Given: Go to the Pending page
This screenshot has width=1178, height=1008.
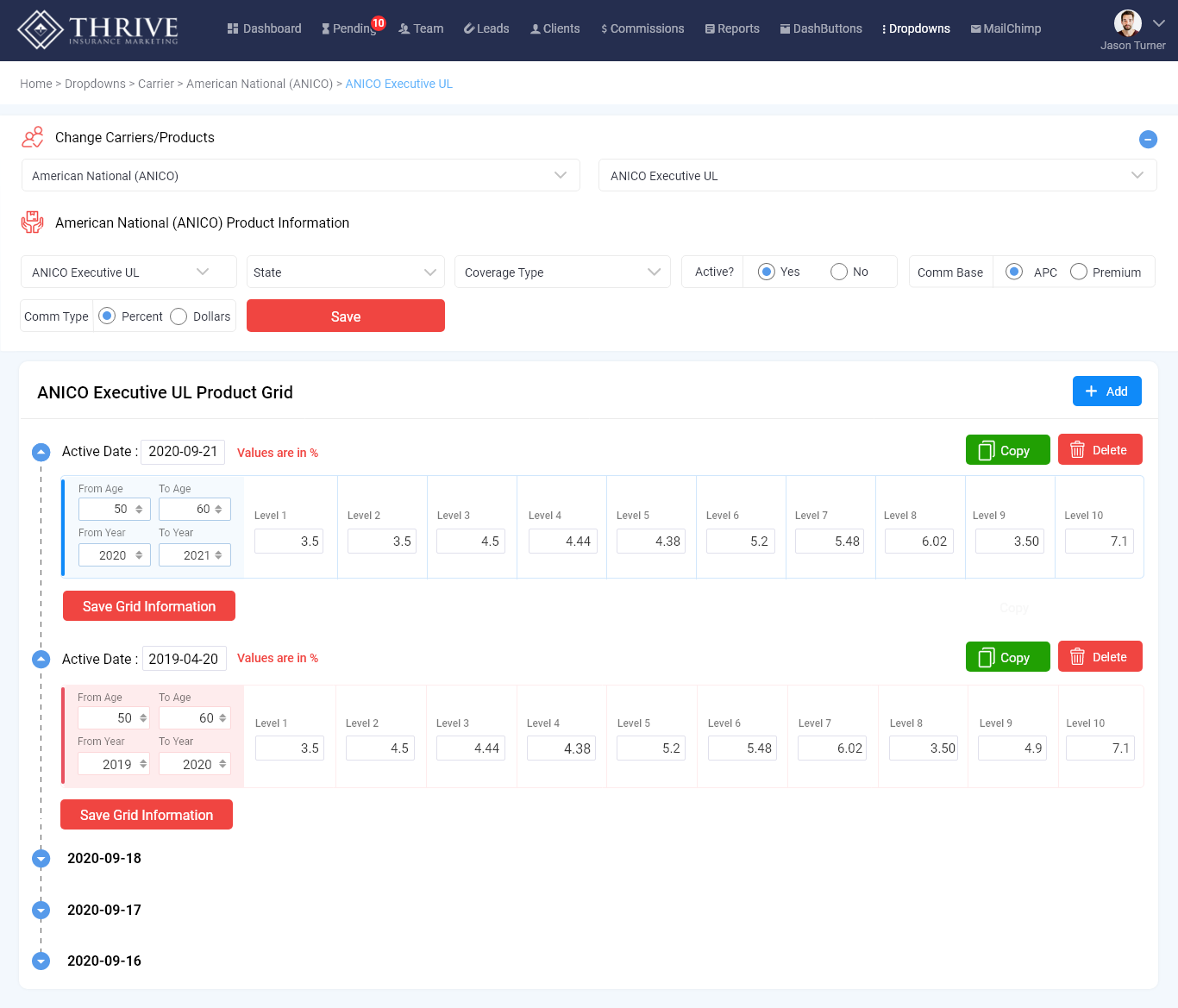Looking at the screenshot, I should tap(348, 28).
